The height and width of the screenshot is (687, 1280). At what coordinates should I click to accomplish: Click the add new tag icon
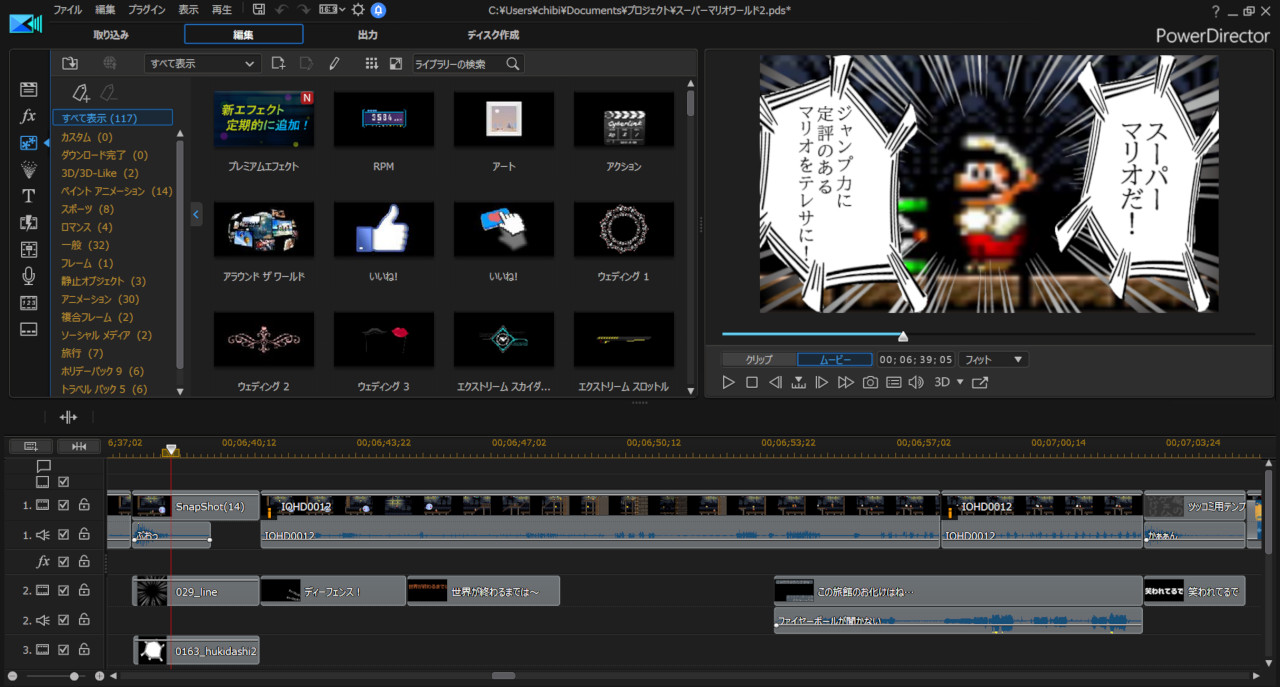point(81,93)
